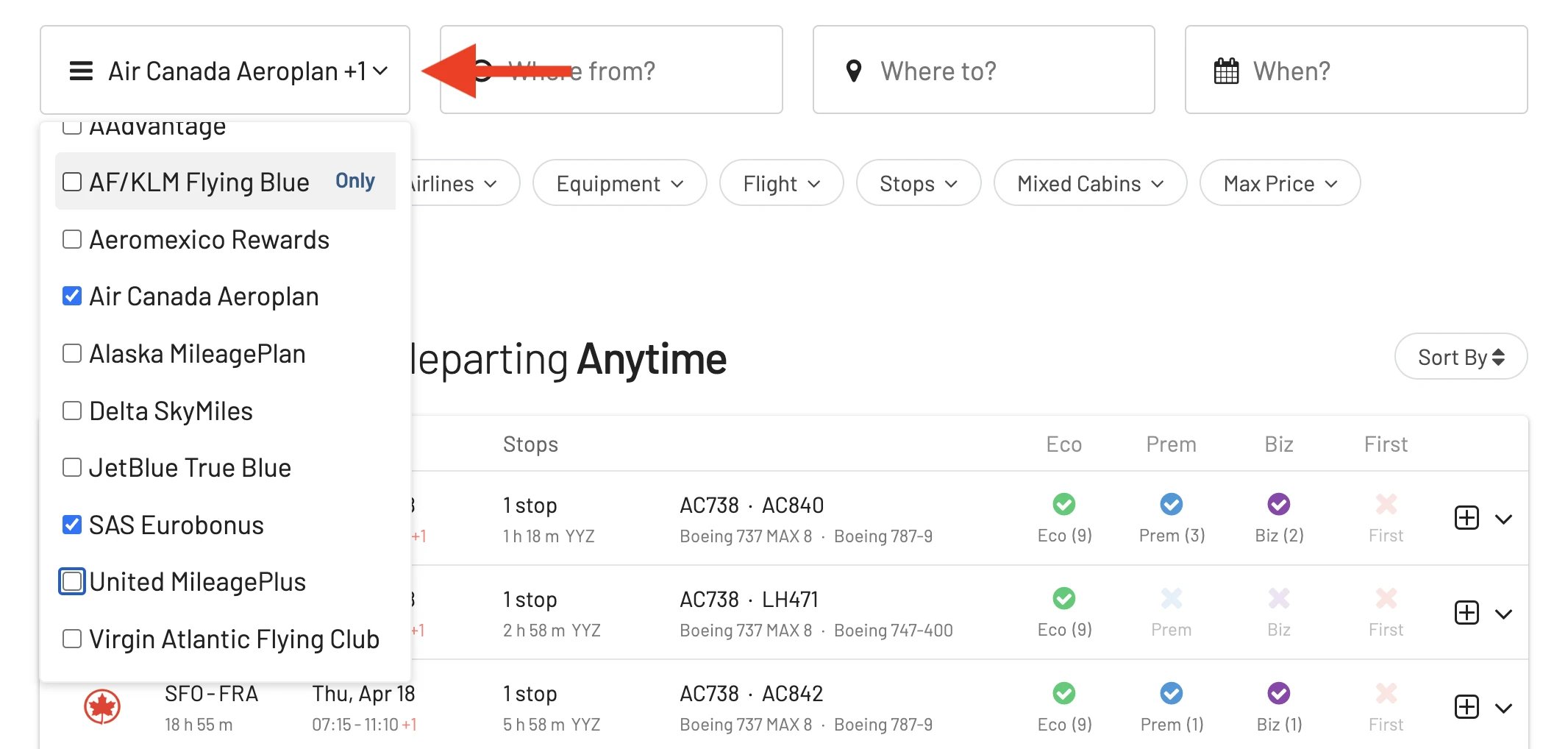Screen dimensions: 1568x749
Task: Check the United MileagePlus checkbox
Action: tap(72, 581)
